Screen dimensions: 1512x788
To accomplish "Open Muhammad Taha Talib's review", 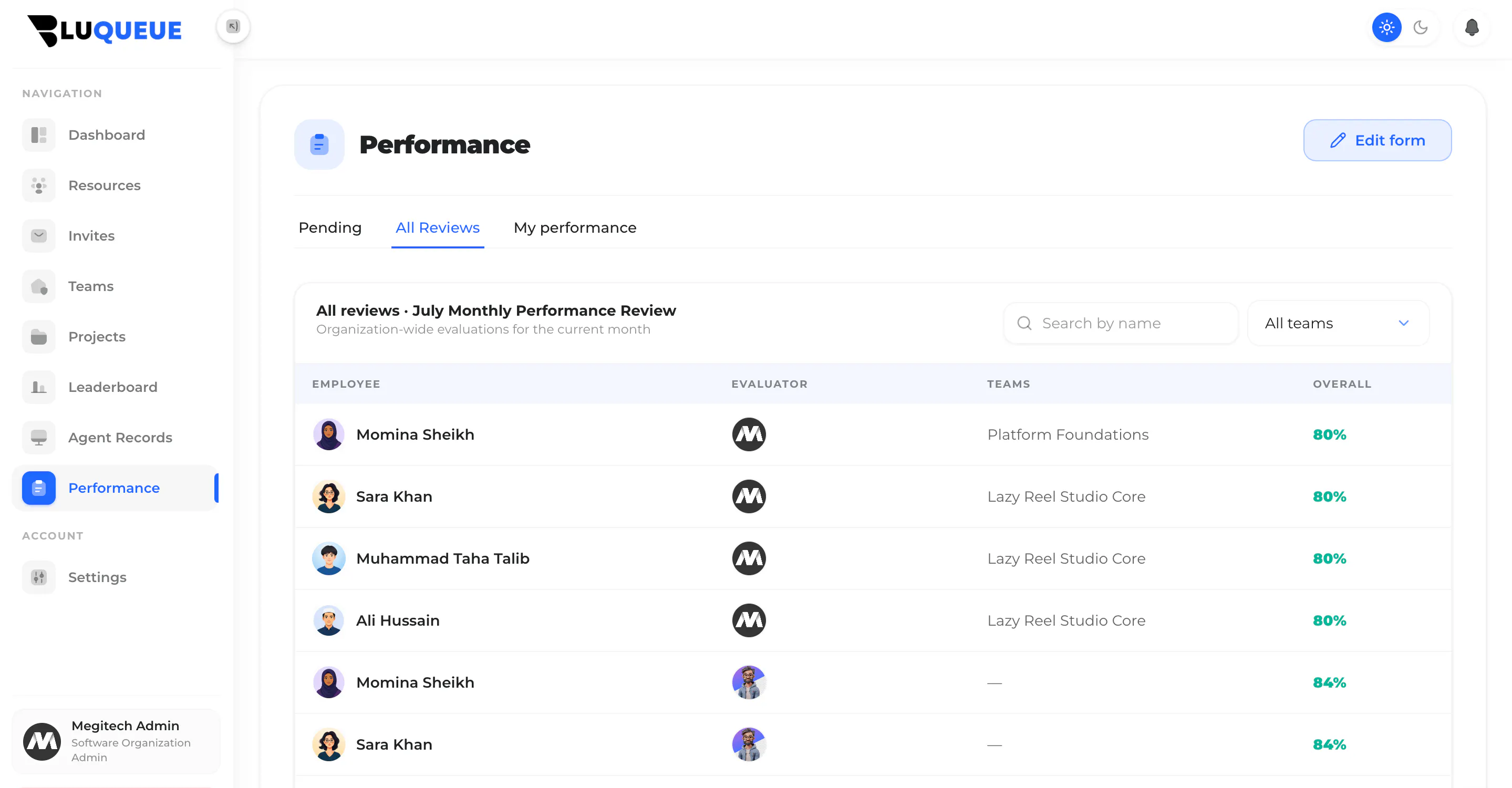I will (873, 558).
